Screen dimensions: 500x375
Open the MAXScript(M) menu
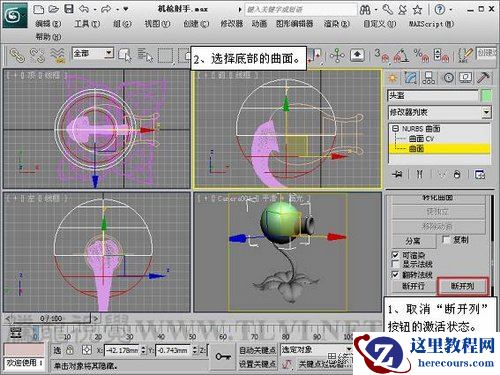click(x=431, y=24)
